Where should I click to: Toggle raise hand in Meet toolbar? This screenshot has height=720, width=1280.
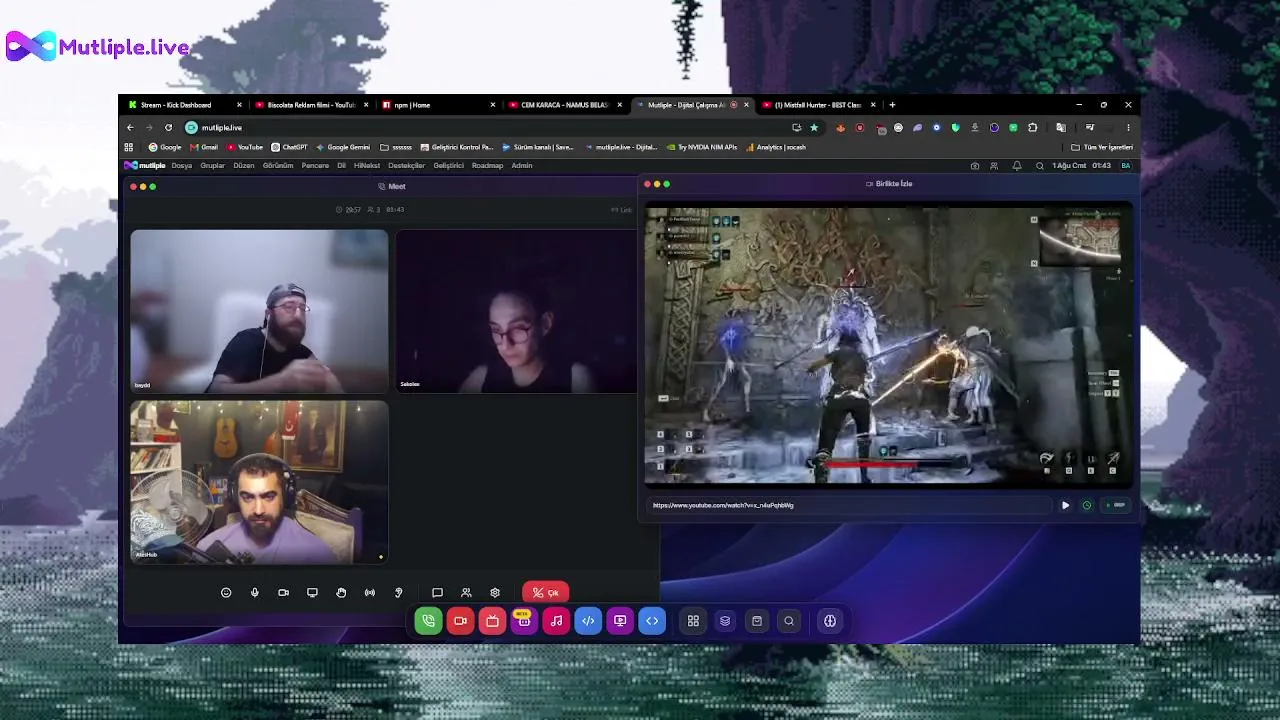341,593
